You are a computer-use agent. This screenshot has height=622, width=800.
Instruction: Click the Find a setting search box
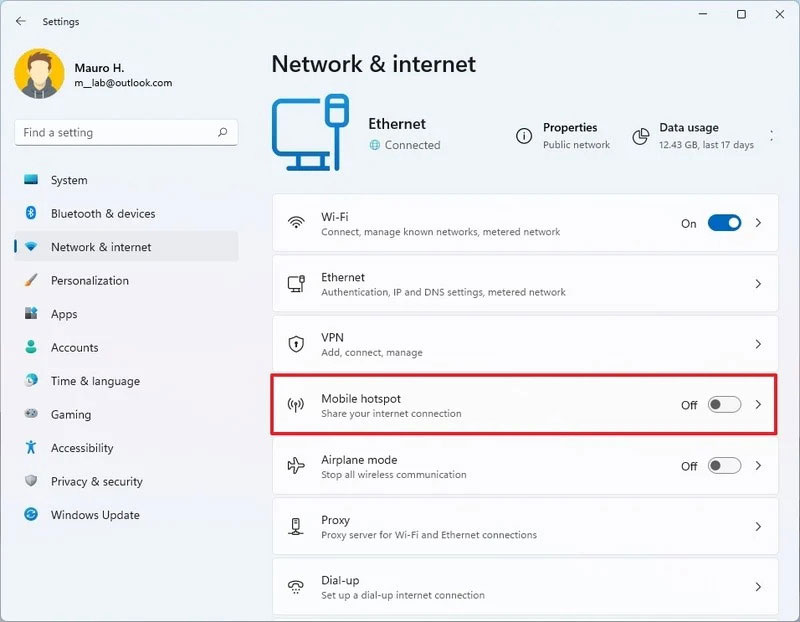click(x=115, y=132)
